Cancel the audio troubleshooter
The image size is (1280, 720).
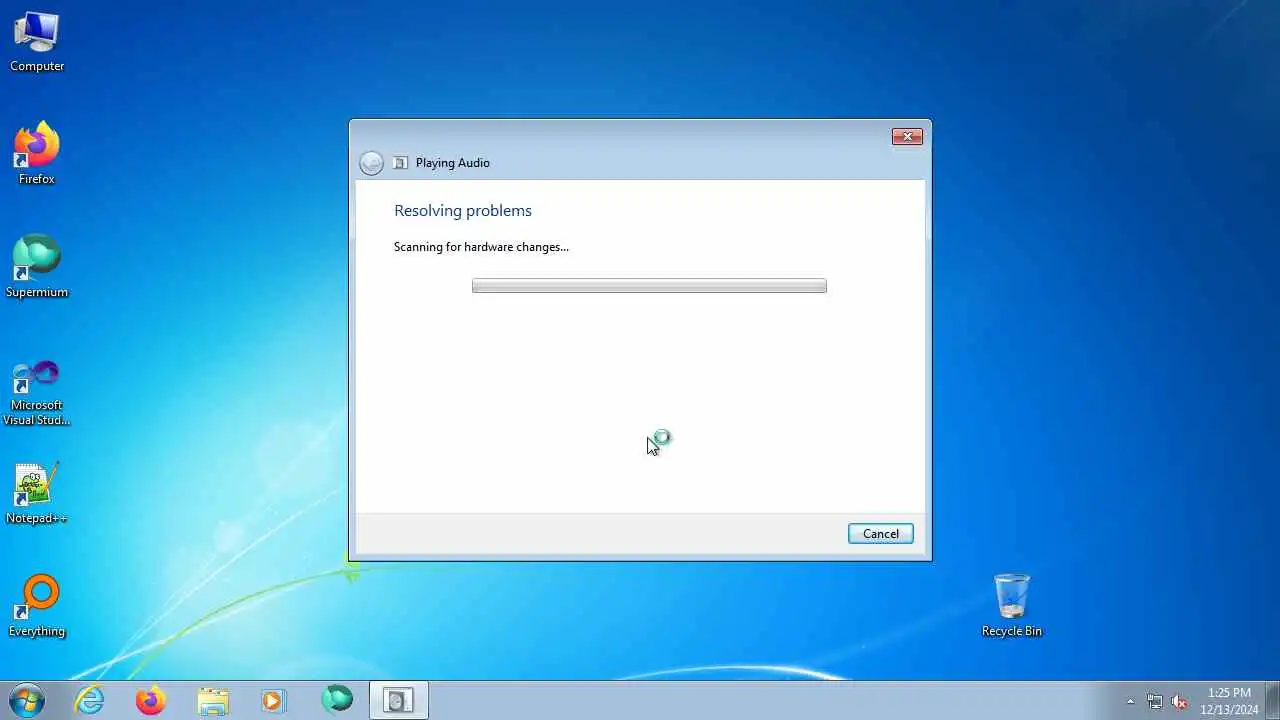(880, 533)
